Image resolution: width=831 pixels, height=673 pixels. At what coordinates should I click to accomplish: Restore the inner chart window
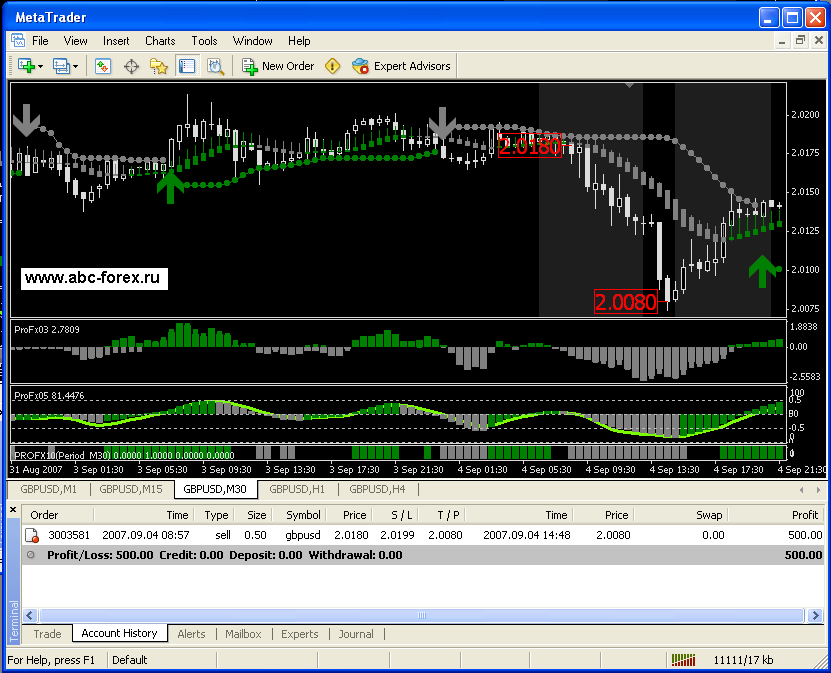pos(800,41)
